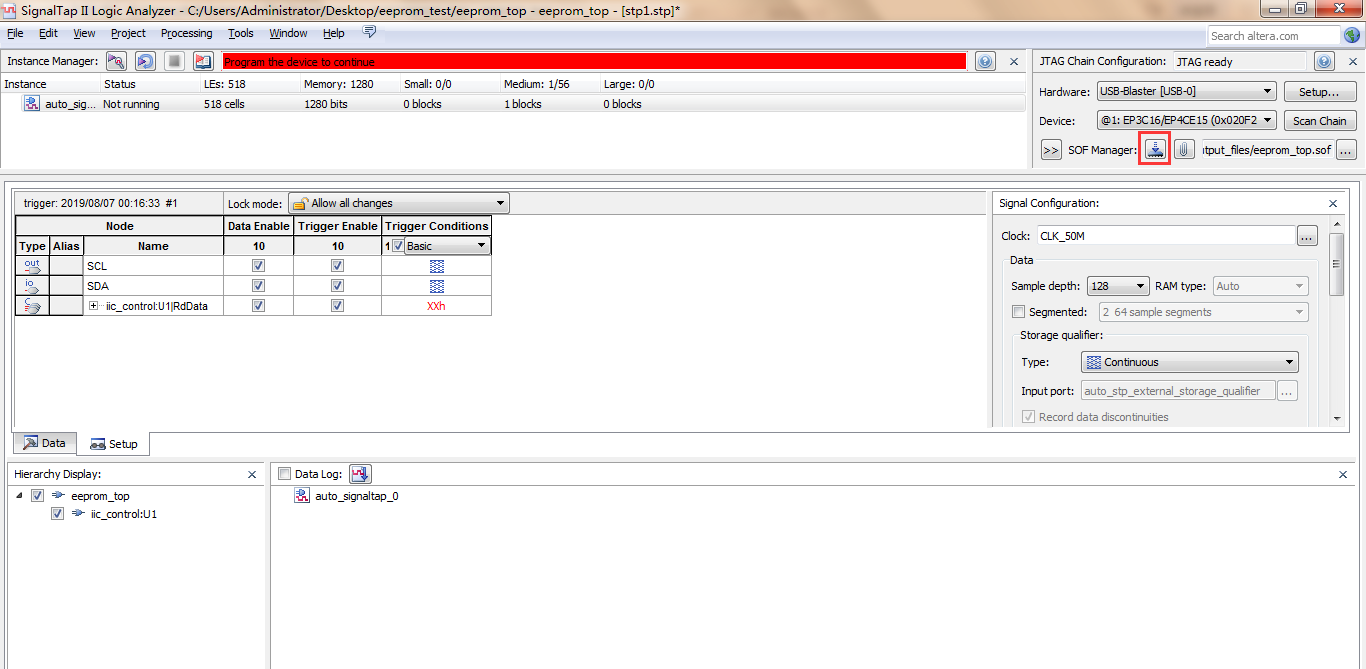The height and width of the screenshot is (669, 1366).
Task: Toggle Trigger Enable checkbox for SDA
Action: 337,285
